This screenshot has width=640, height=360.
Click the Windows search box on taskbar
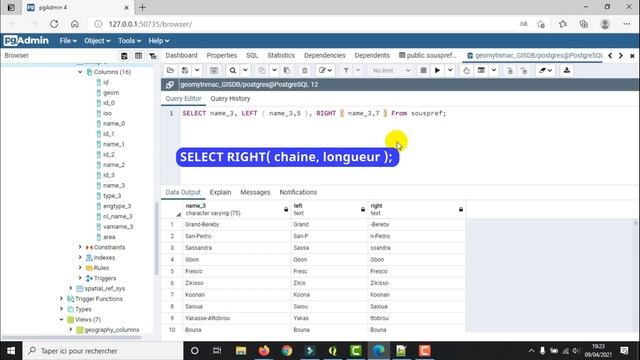point(103,351)
